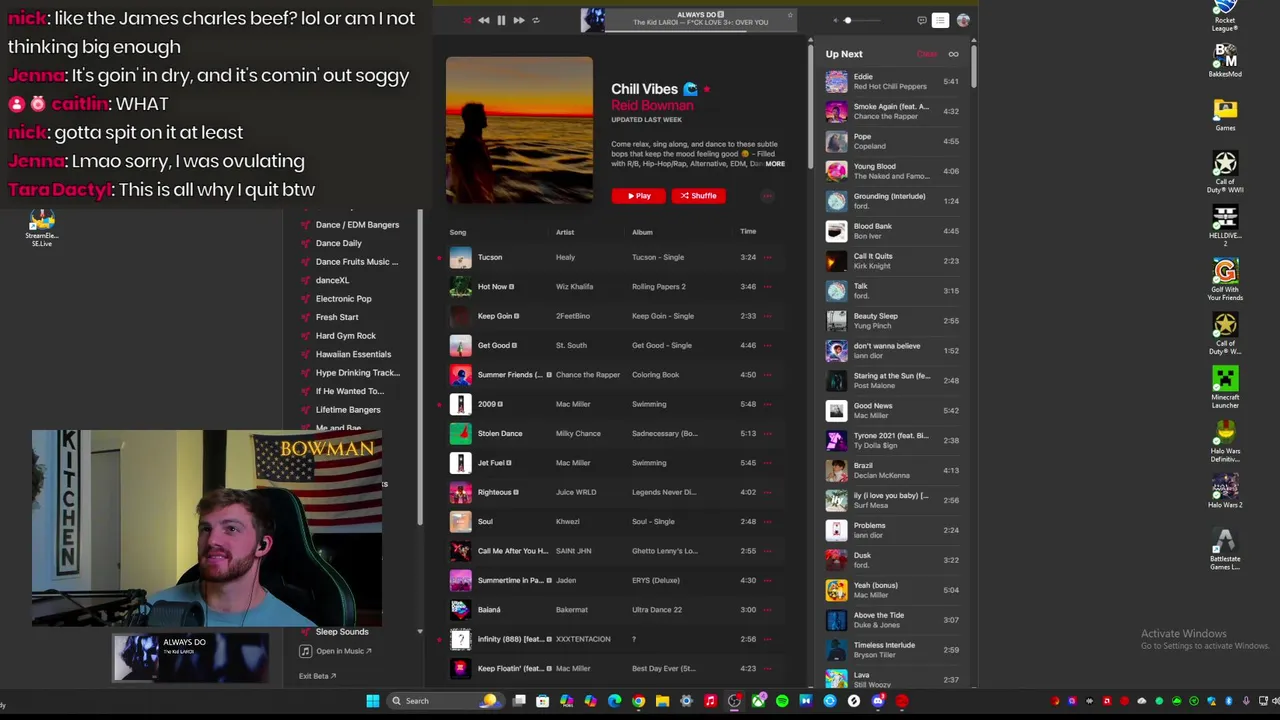Open Hawaiian Essentials playlist
This screenshot has height=720, width=1280.
(353, 354)
